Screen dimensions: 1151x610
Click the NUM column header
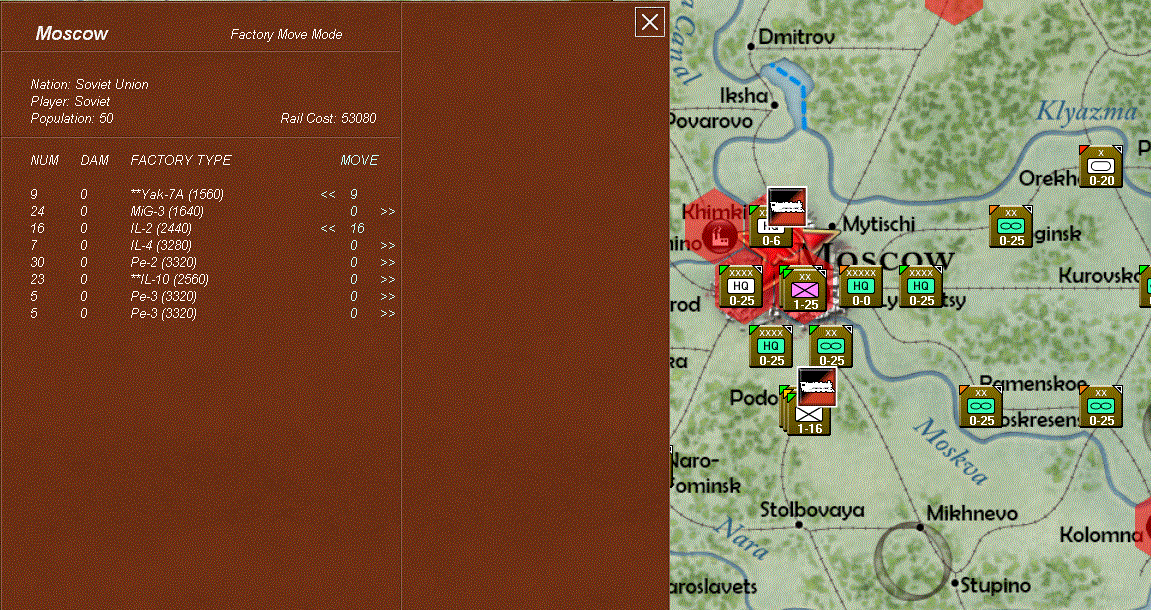click(45, 160)
